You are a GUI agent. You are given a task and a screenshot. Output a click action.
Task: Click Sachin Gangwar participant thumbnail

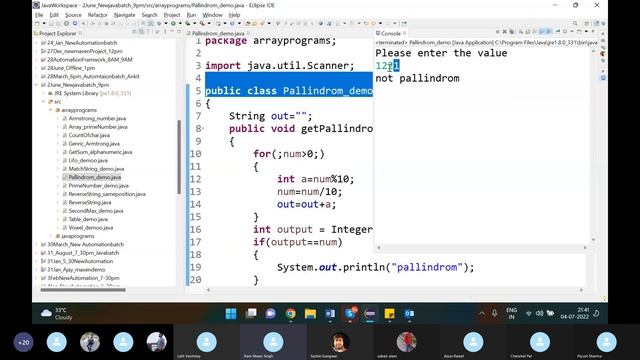[339, 342]
